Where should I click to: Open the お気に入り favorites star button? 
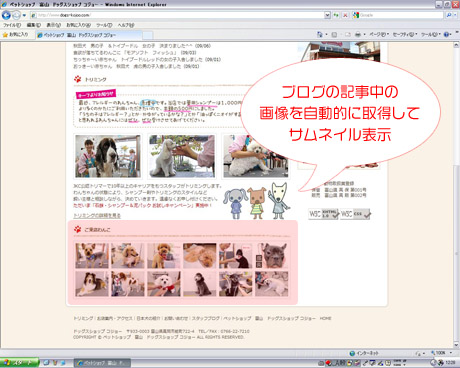click(15, 34)
